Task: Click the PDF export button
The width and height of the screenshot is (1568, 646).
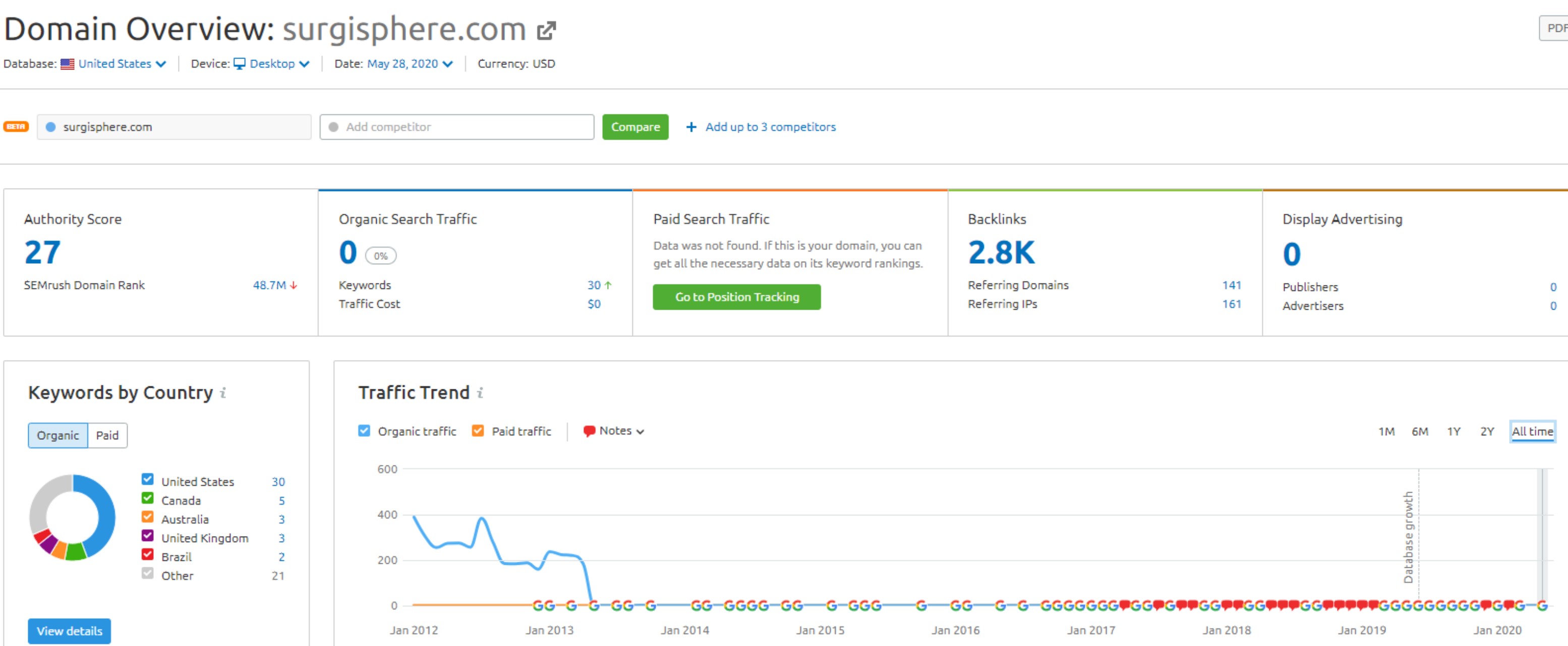Action: pos(1554,29)
